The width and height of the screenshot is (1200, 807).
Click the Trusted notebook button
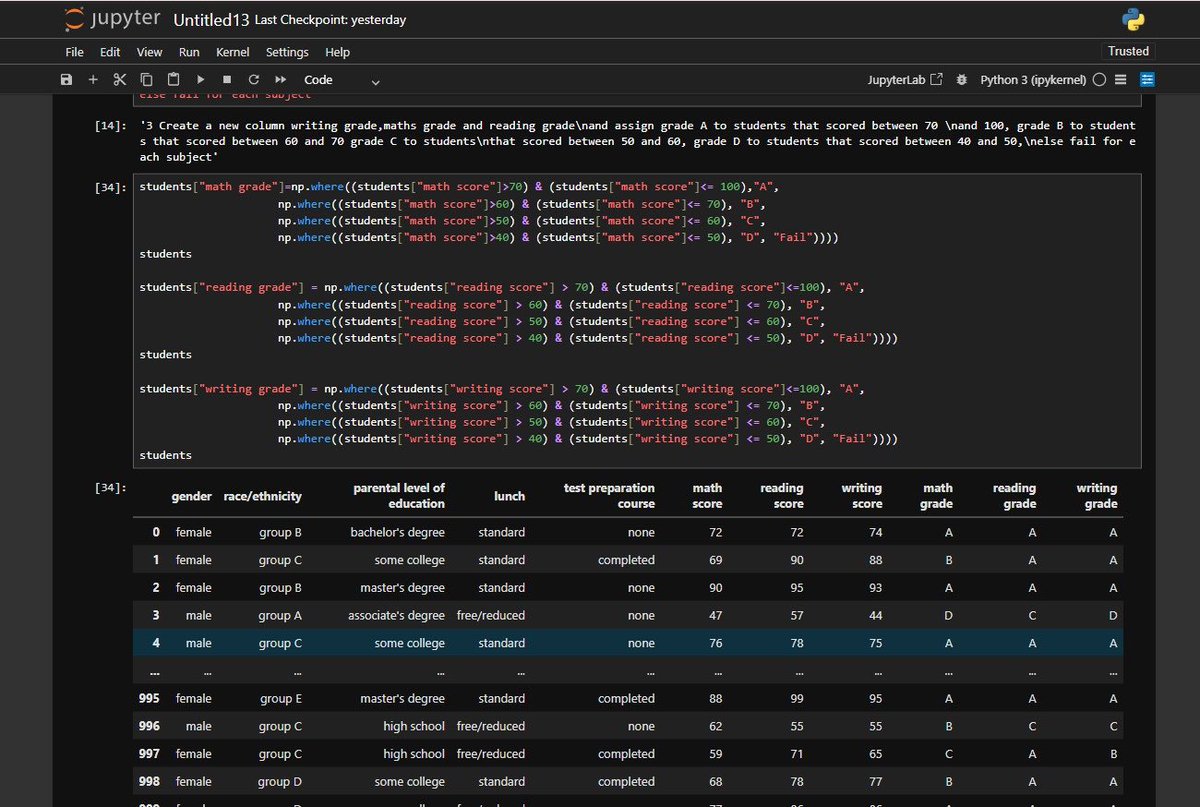point(1129,51)
